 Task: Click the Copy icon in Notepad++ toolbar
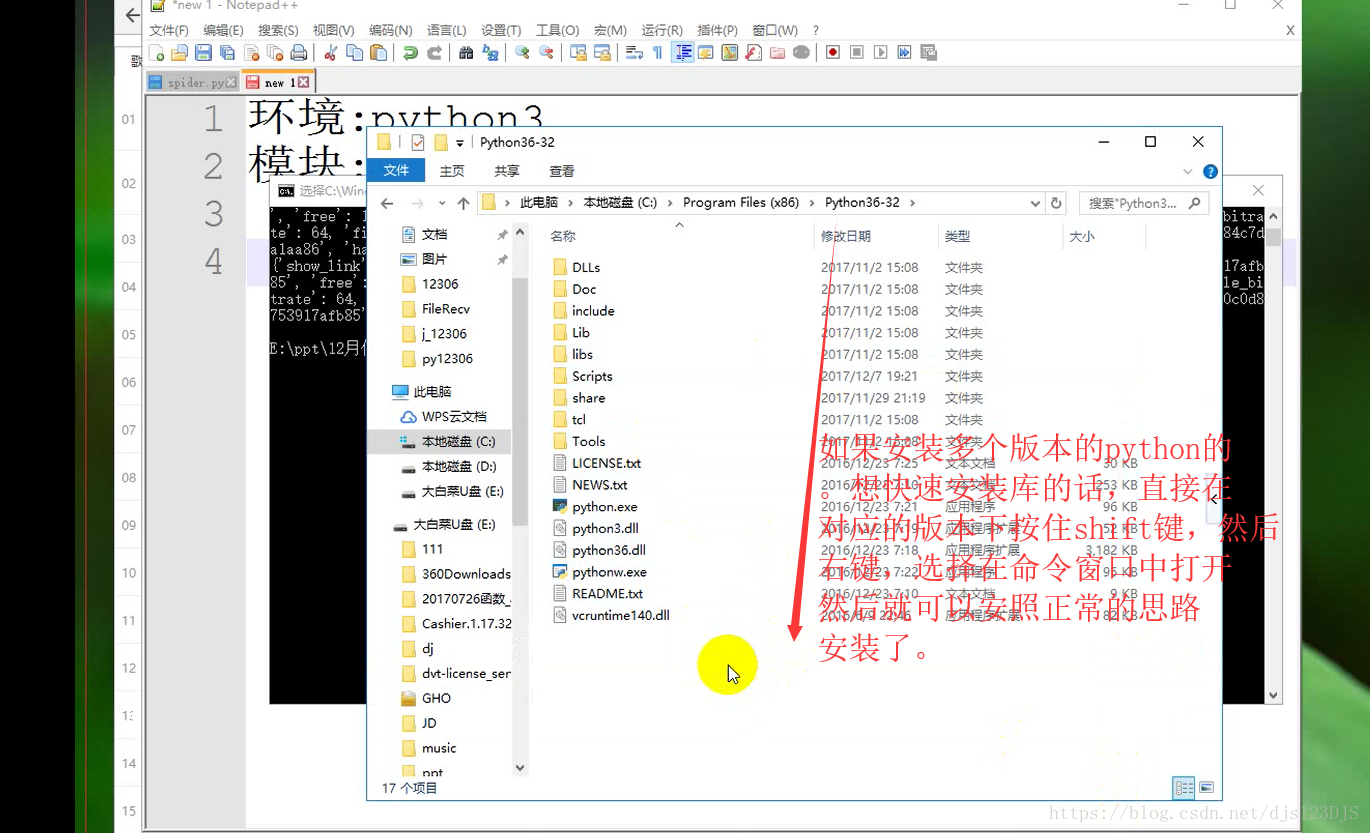[x=355, y=53]
